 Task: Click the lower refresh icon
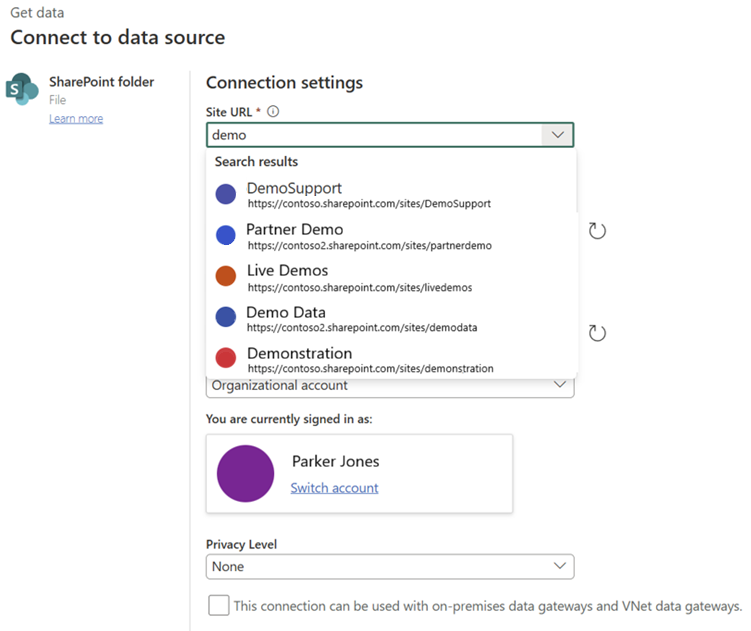click(597, 333)
